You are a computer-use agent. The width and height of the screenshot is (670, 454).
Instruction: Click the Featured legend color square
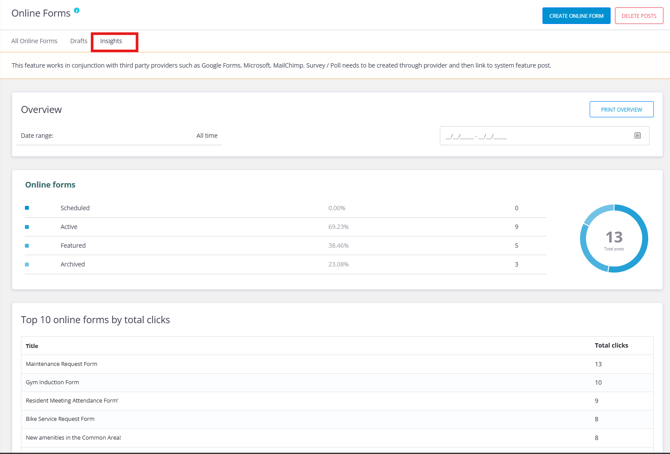coord(27,245)
